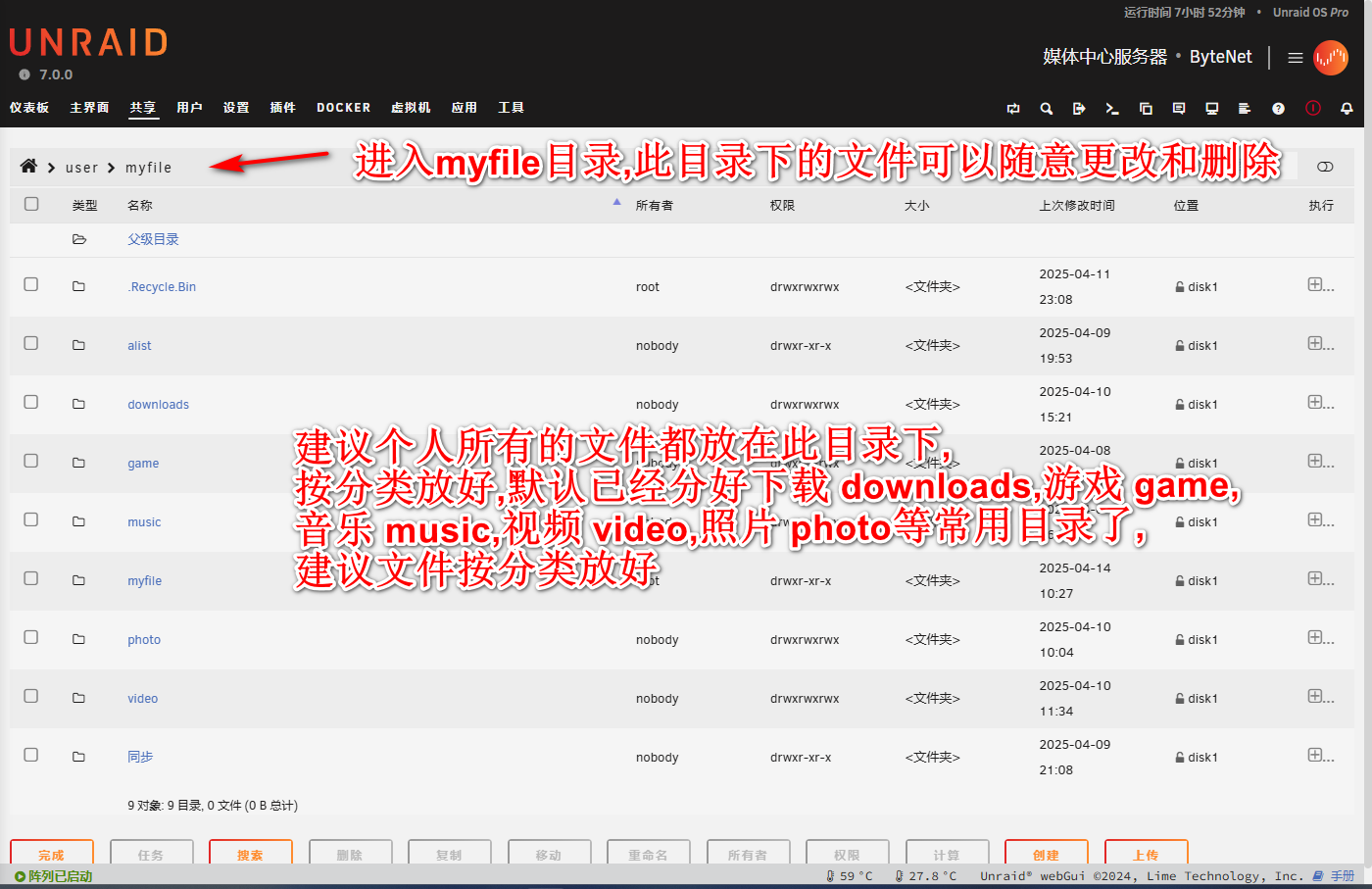Open the action menu for the photo row
The height and width of the screenshot is (889, 1372).
[1319, 638]
